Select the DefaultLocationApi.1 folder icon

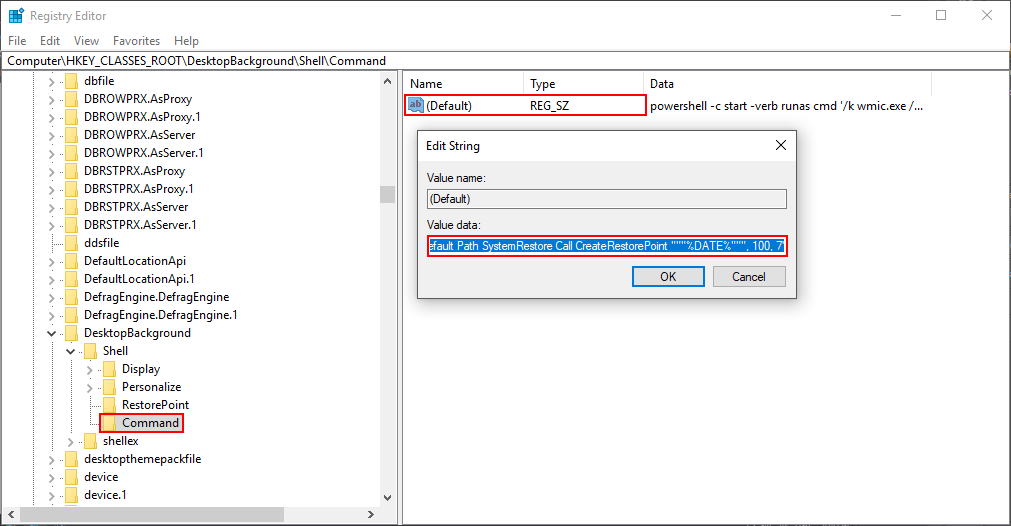tap(72, 279)
